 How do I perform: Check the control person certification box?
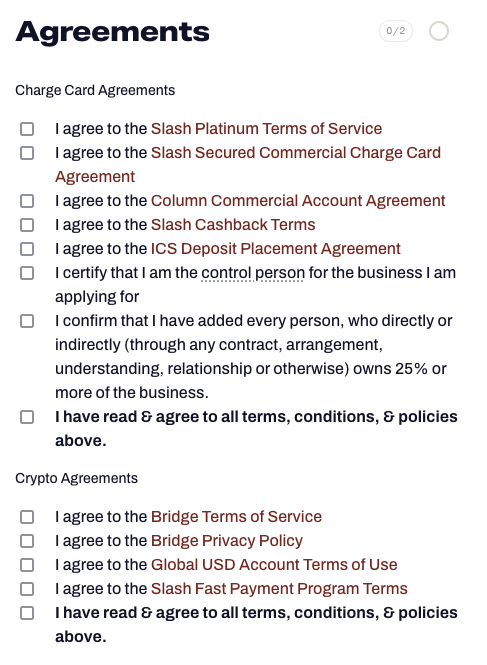coord(27,273)
